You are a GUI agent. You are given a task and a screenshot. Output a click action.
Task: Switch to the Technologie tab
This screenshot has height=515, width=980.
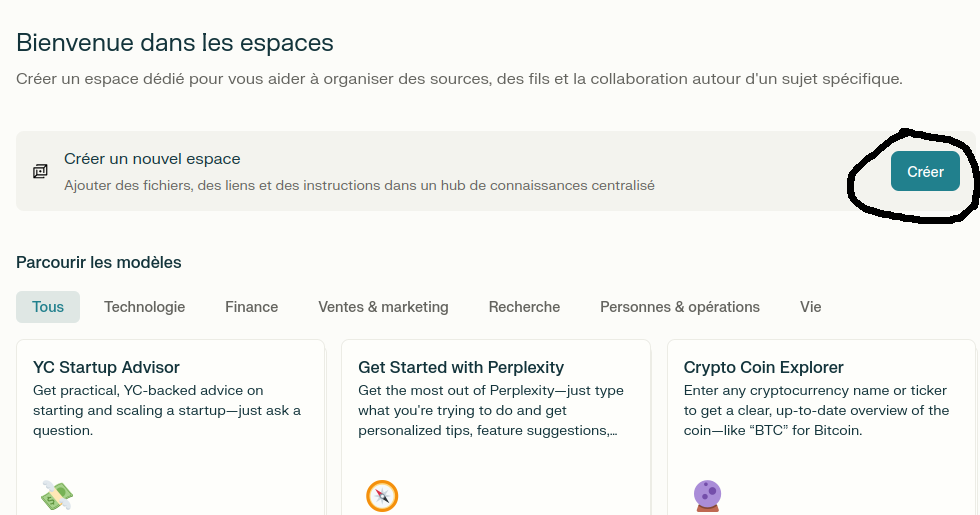click(145, 307)
